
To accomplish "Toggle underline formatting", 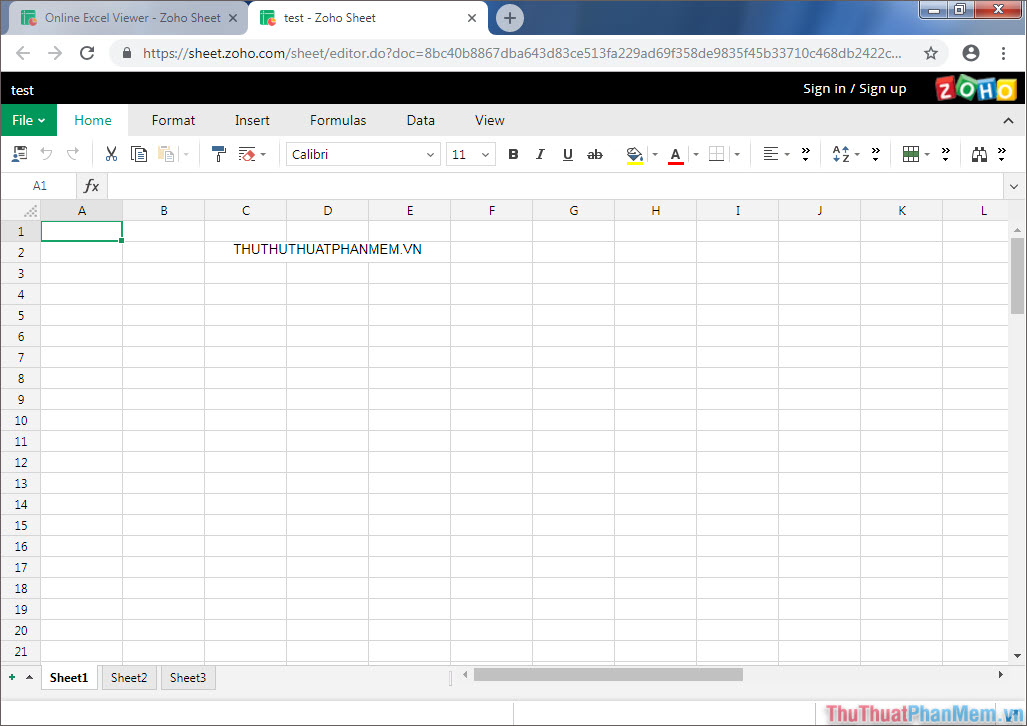I will [568, 154].
